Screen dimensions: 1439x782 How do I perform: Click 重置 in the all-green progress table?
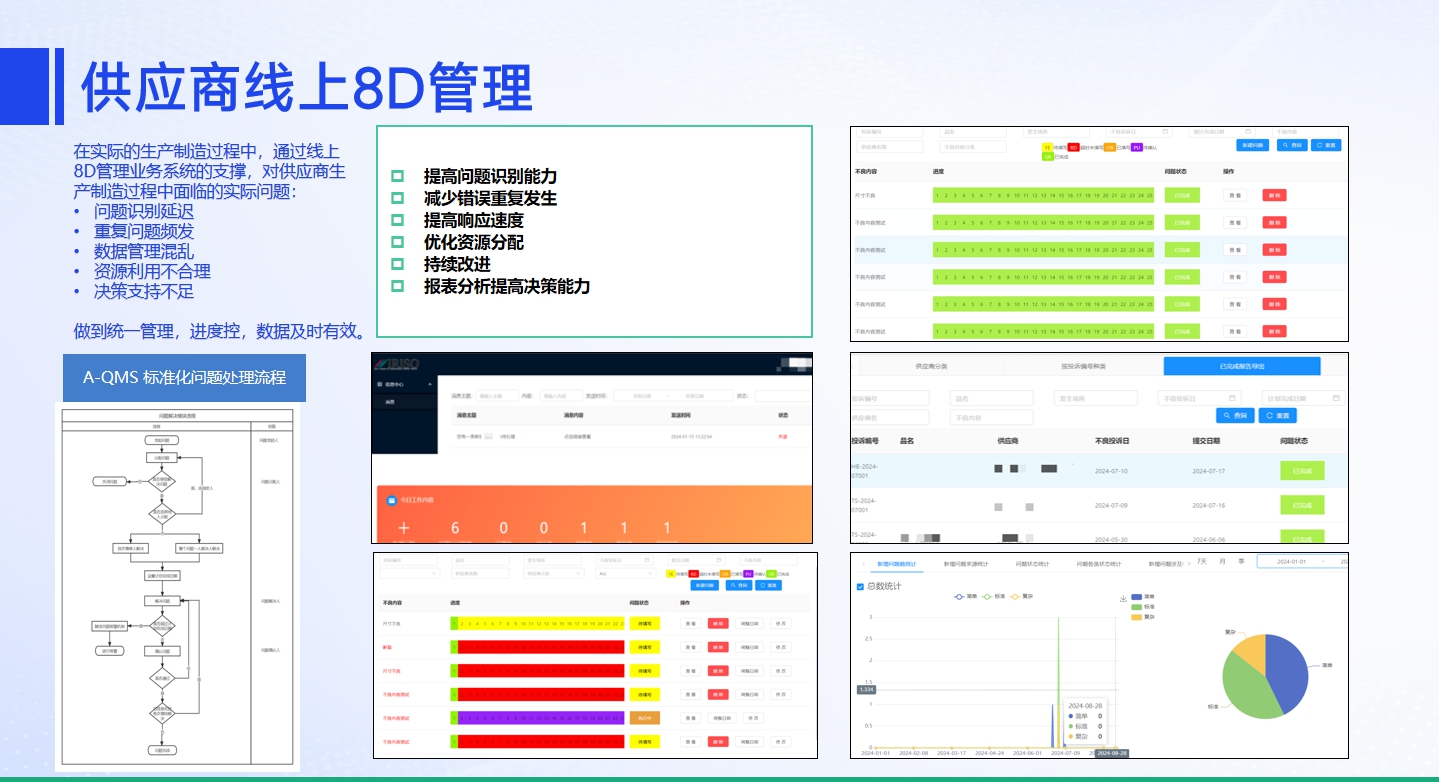[1325, 145]
